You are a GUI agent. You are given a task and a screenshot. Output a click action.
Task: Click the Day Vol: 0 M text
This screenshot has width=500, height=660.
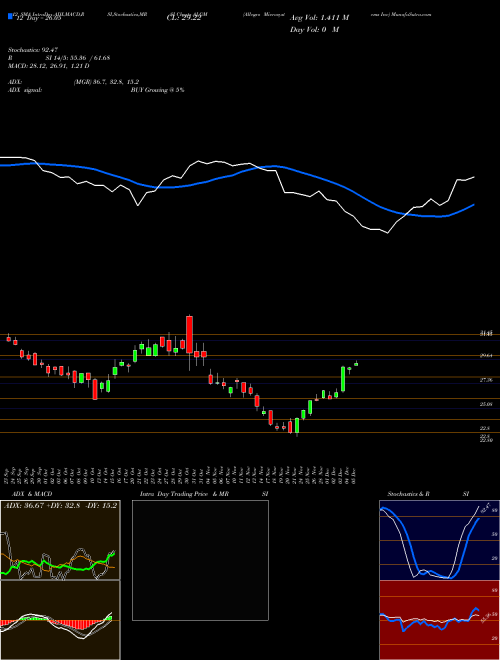314,30
